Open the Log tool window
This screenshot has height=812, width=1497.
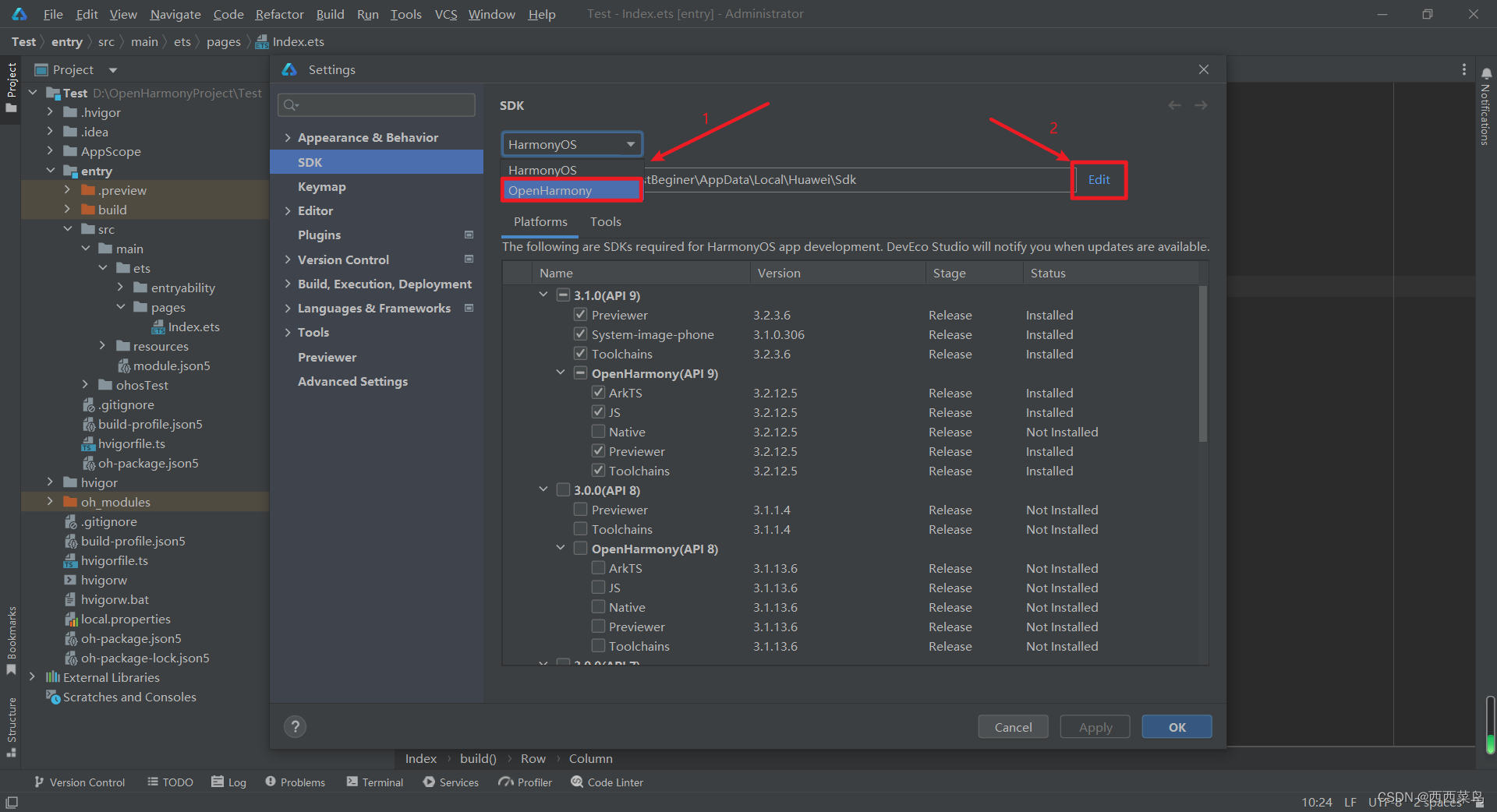coord(229,782)
